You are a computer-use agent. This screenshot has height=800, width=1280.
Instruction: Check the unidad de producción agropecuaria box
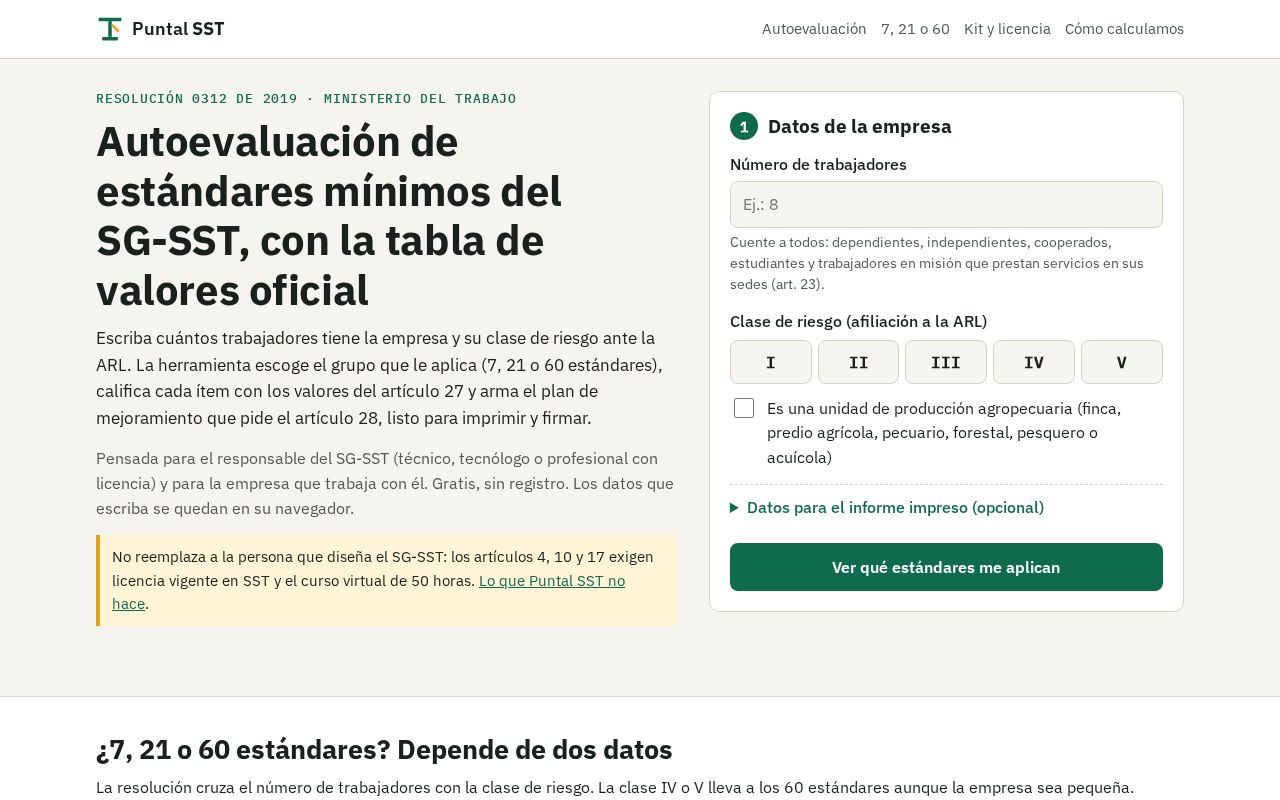pos(744,408)
